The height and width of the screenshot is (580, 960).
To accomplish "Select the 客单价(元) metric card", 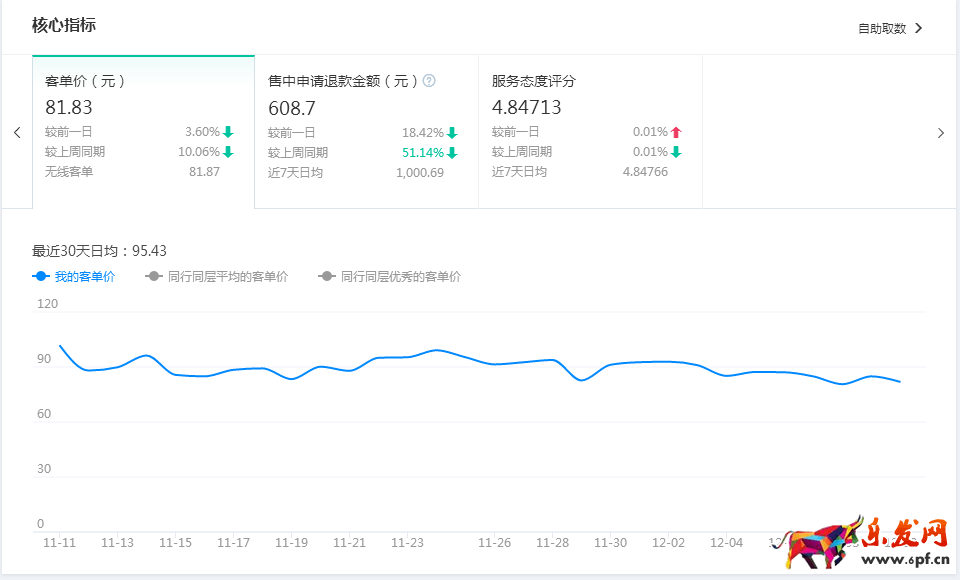I will point(143,131).
